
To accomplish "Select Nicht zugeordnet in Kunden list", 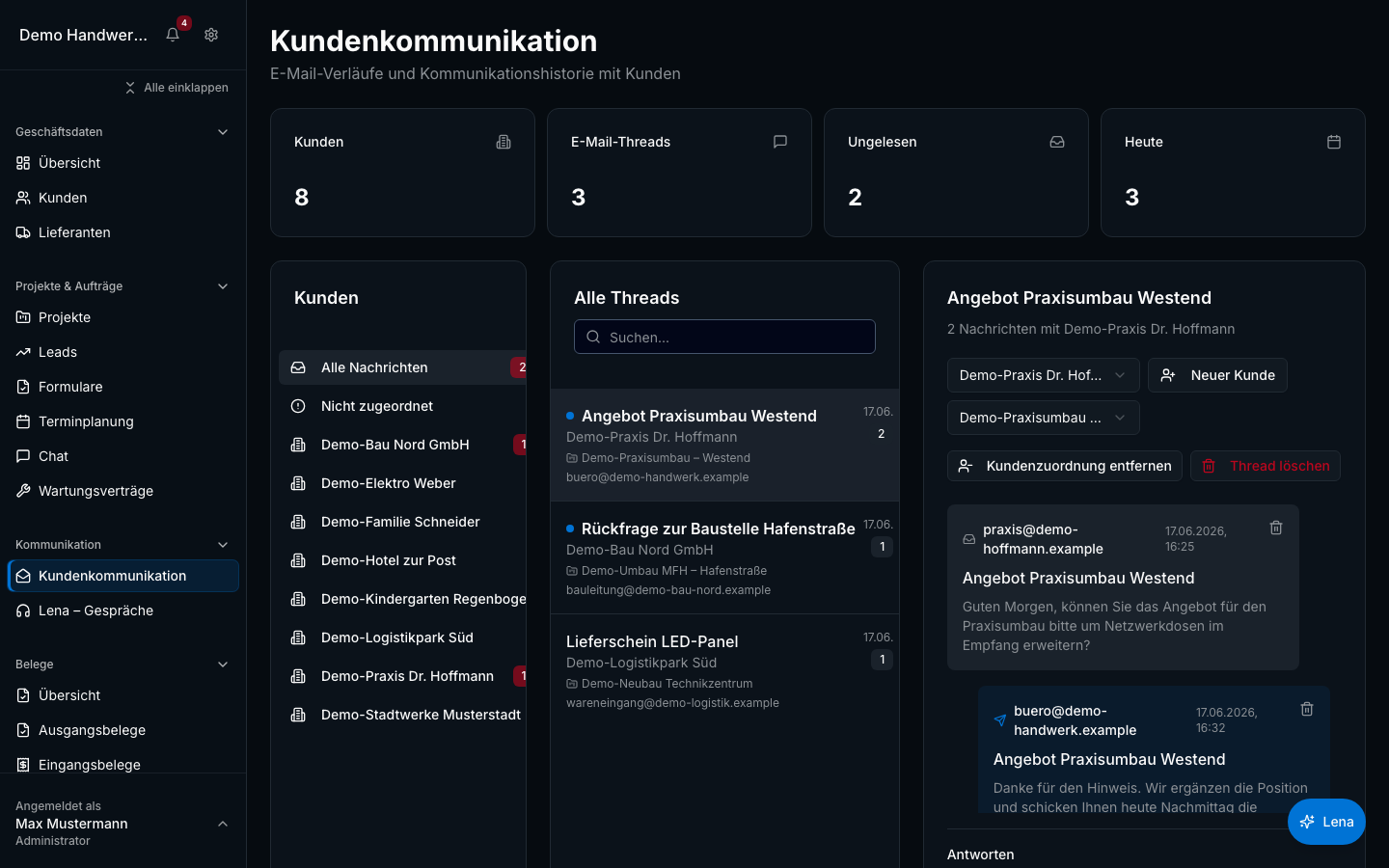I will pyautogui.click(x=402, y=406).
